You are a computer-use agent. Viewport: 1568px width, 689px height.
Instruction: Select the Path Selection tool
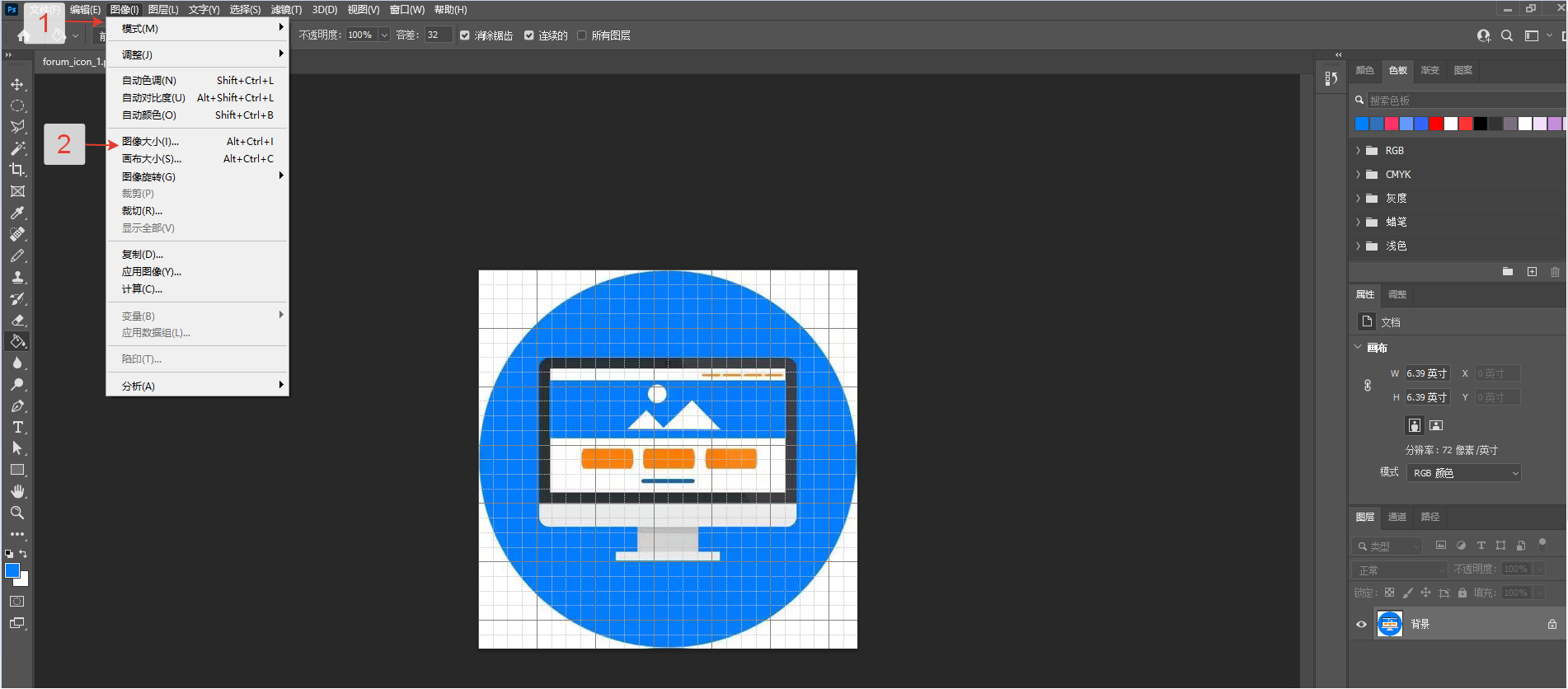[17, 448]
